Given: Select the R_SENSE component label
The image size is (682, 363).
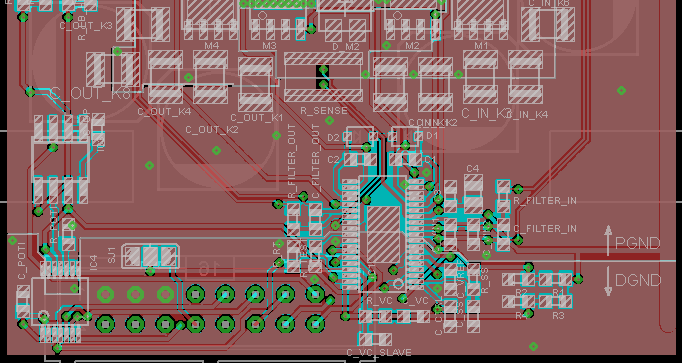Looking at the screenshot, I should point(324,110).
